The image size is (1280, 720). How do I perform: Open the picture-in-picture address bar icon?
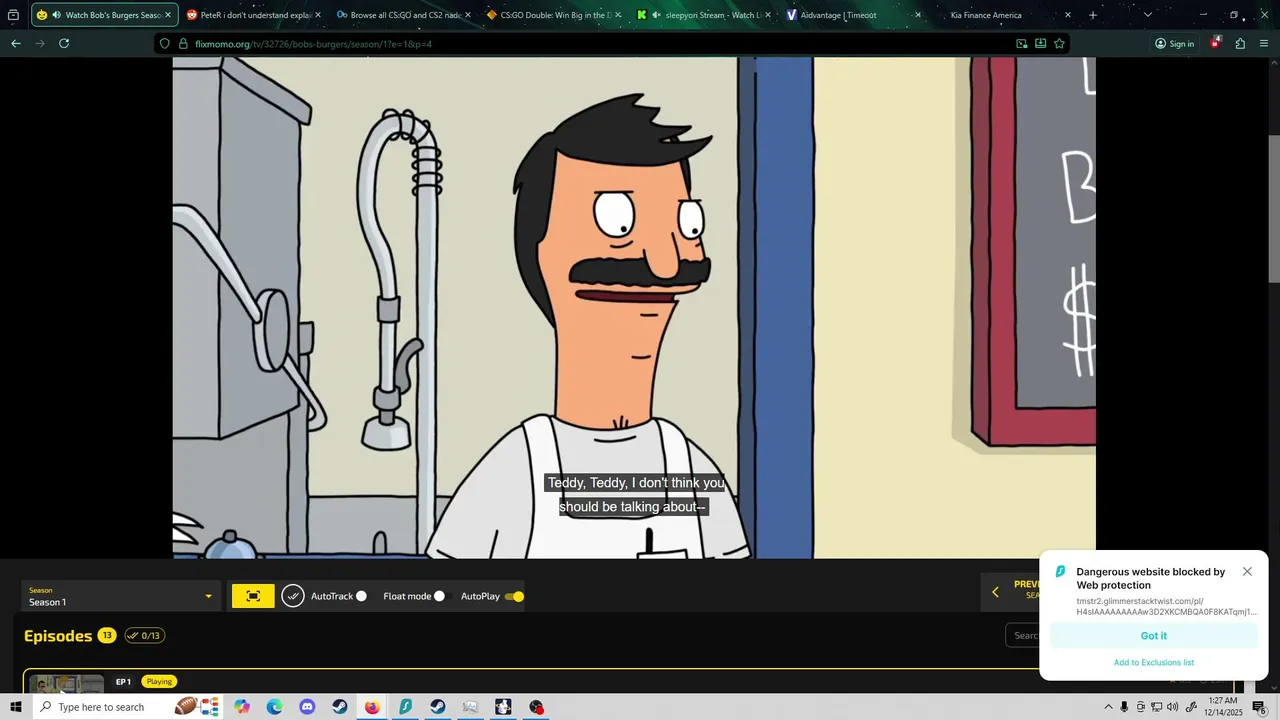(x=1021, y=44)
